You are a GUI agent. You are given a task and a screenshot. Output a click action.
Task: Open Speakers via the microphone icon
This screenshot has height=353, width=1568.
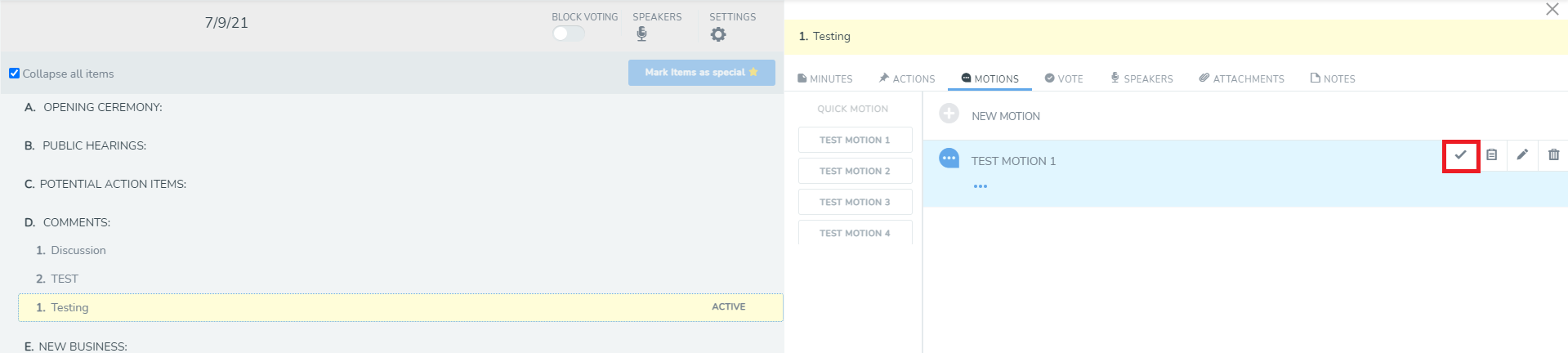[x=641, y=34]
